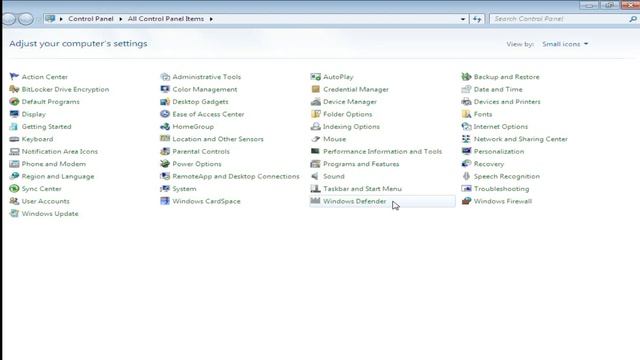This screenshot has height=360, width=640.
Task: Expand arrow after Control Panel breadcrumb
Action: click(x=121, y=19)
